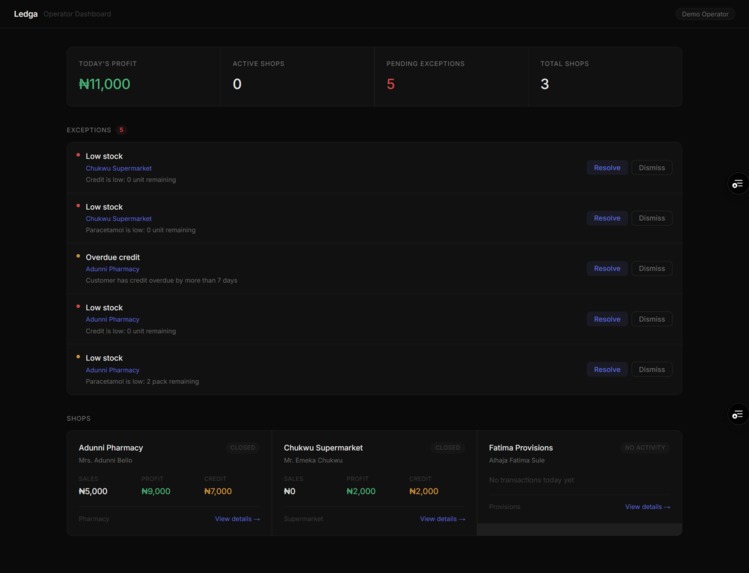View details for Chukwu Supermarket shop

click(442, 519)
